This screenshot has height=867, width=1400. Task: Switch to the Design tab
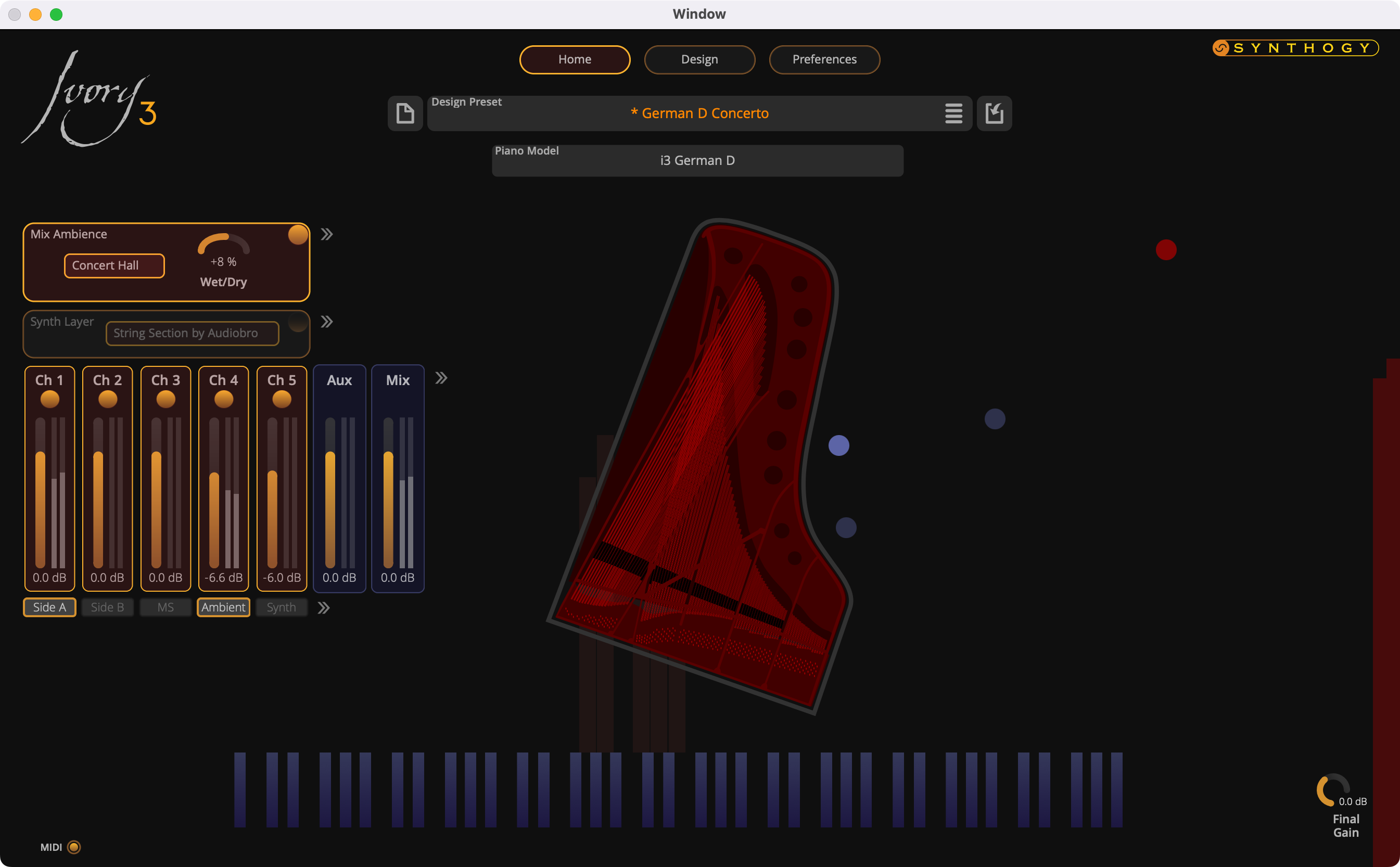(x=699, y=60)
